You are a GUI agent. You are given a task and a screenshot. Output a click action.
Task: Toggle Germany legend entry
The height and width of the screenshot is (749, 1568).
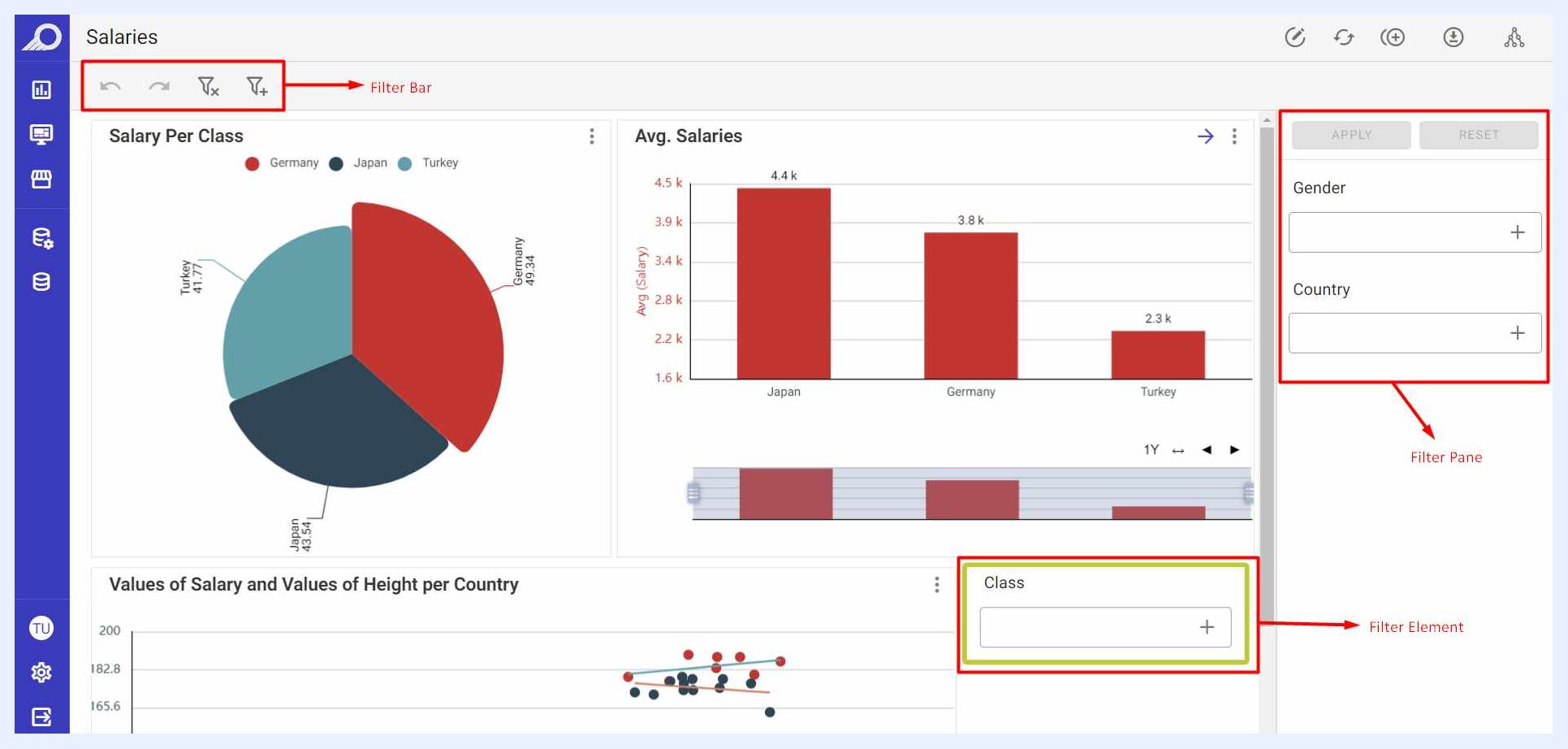(x=282, y=163)
